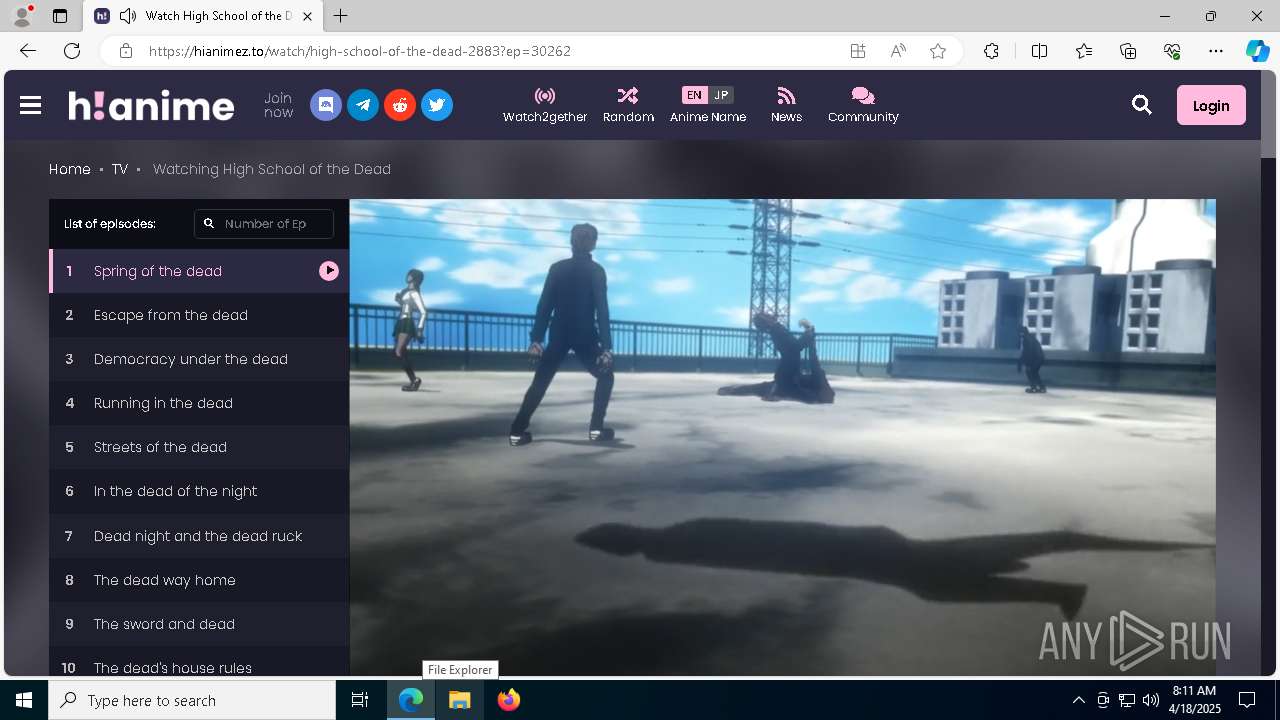The width and height of the screenshot is (1280, 720).
Task: Select episode 7 Dead night and the dead ruck
Action: pos(199,536)
